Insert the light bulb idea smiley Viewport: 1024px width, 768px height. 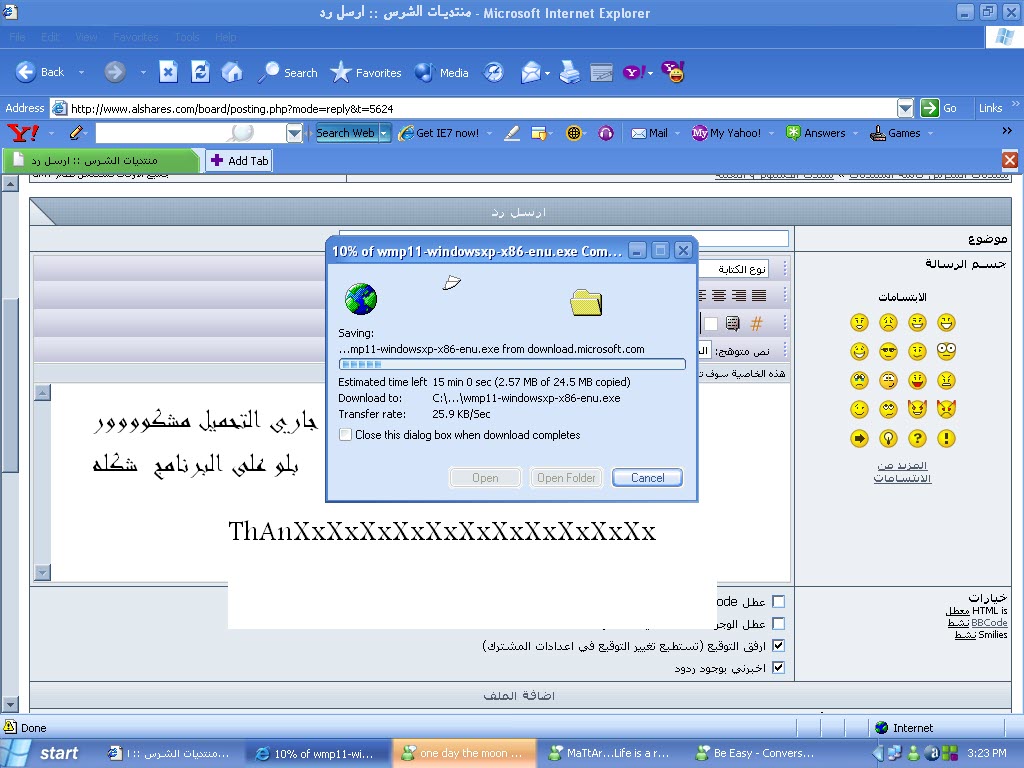coord(888,438)
